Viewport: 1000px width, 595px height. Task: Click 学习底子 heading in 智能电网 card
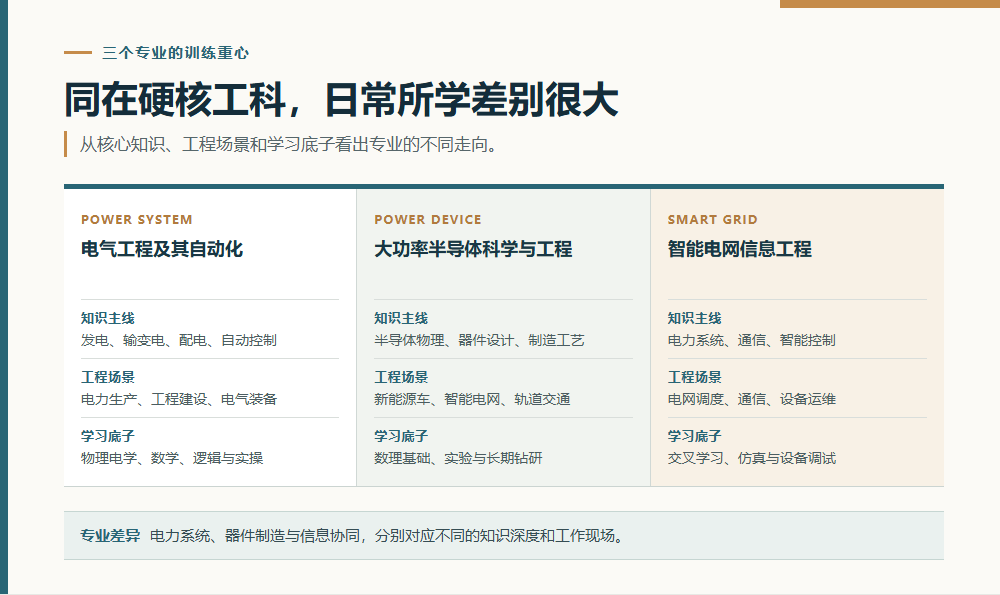[695, 436]
